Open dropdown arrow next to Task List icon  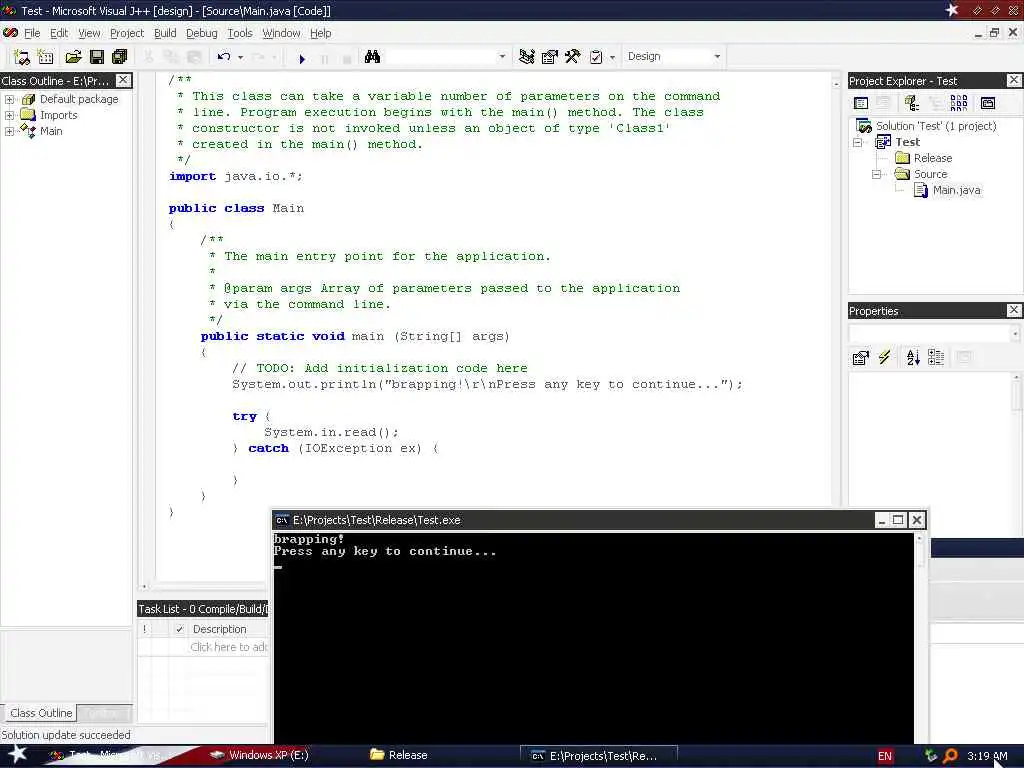tap(612, 57)
